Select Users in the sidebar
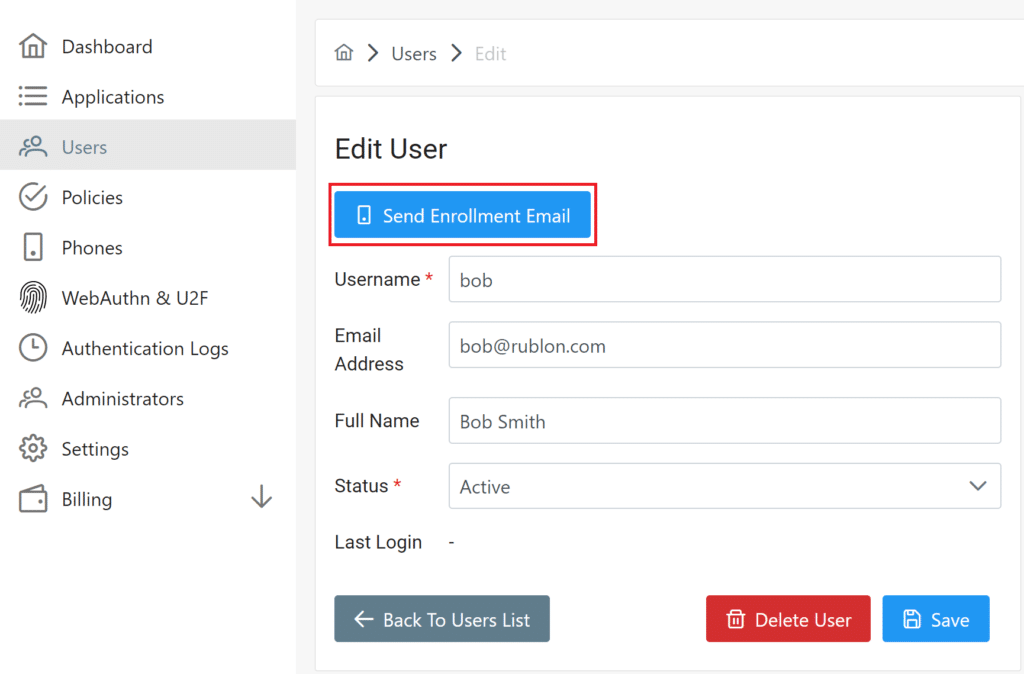1024x674 pixels. pos(84,147)
